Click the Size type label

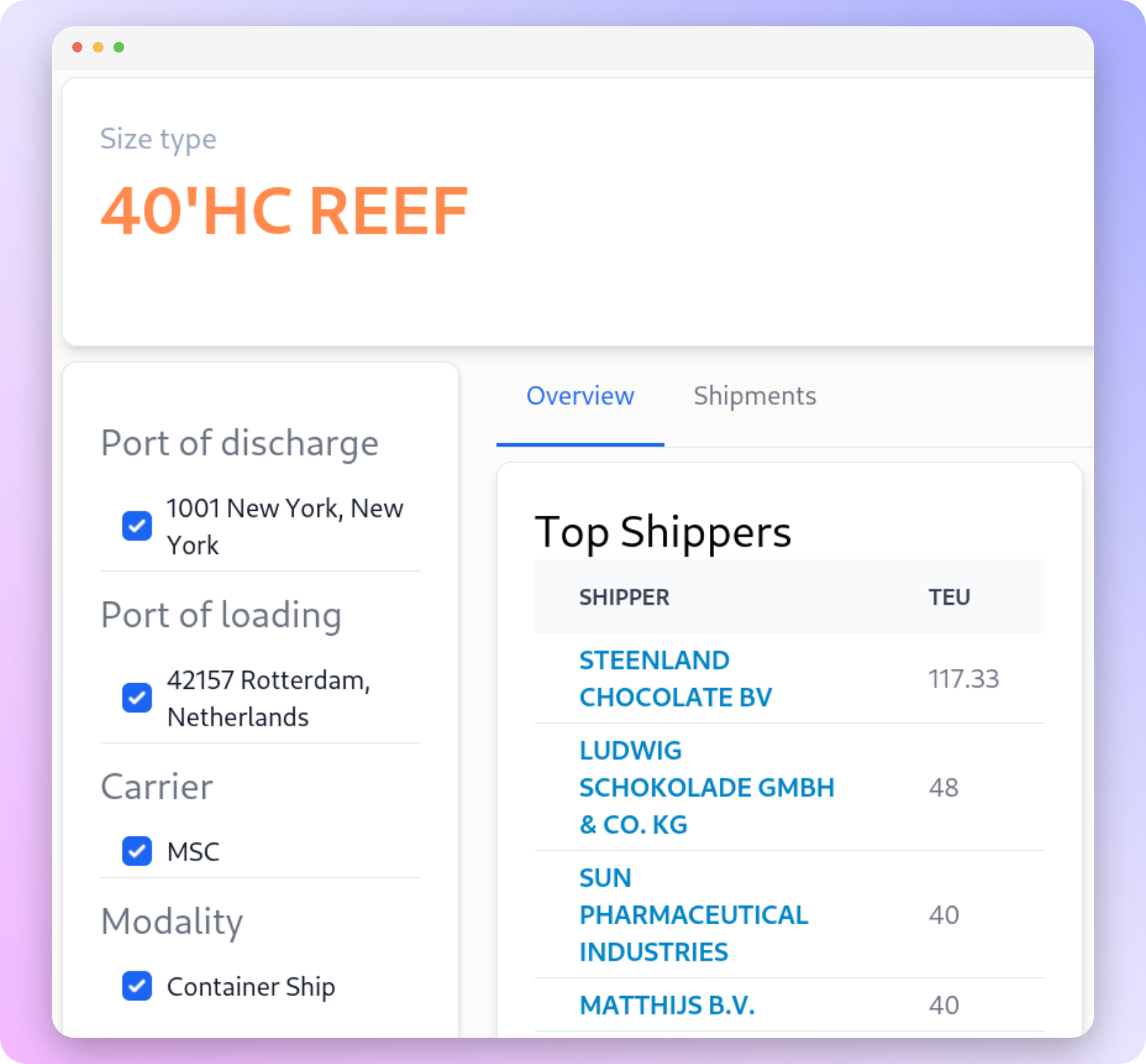point(158,139)
